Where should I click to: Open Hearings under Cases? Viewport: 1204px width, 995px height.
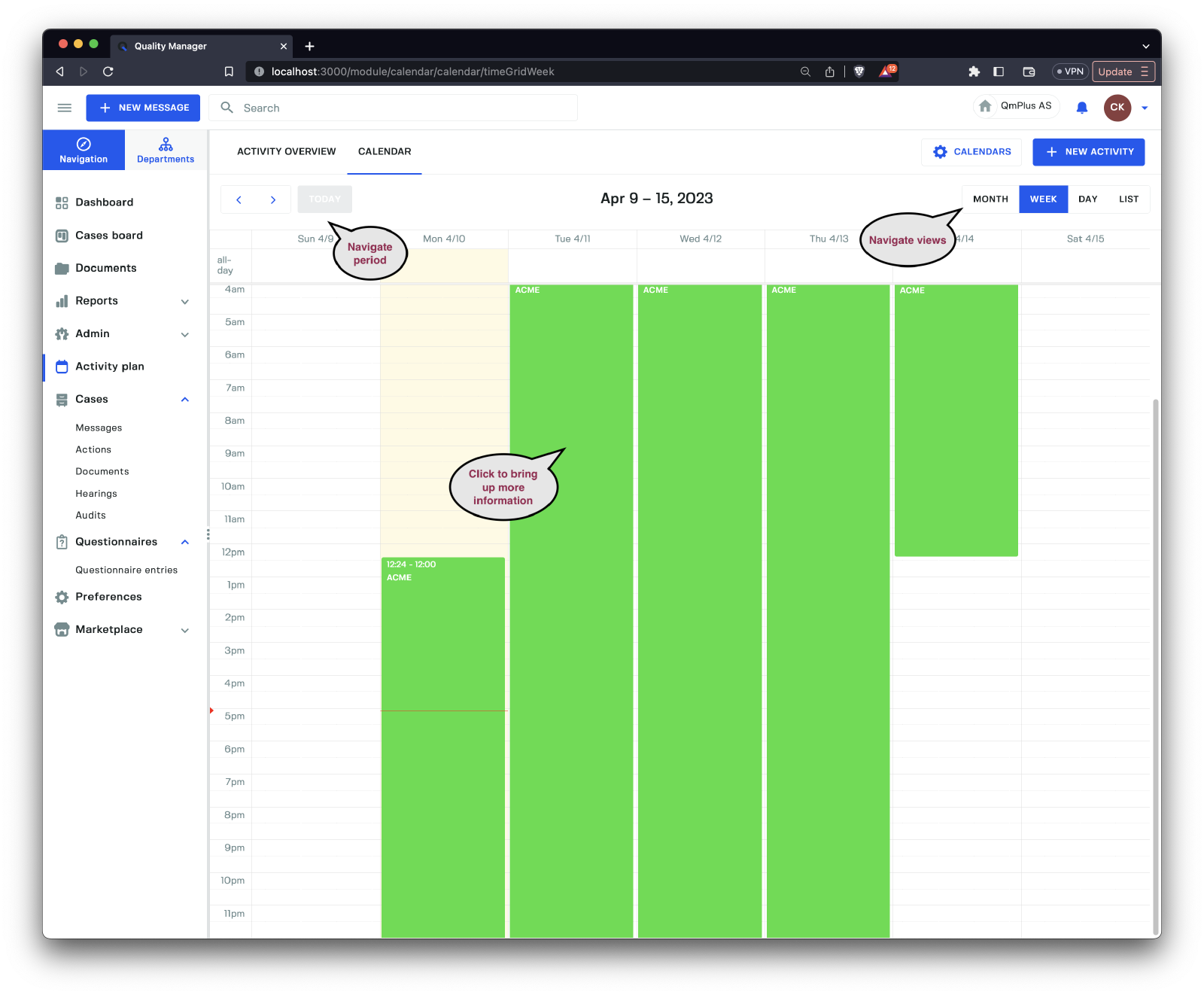coord(96,494)
